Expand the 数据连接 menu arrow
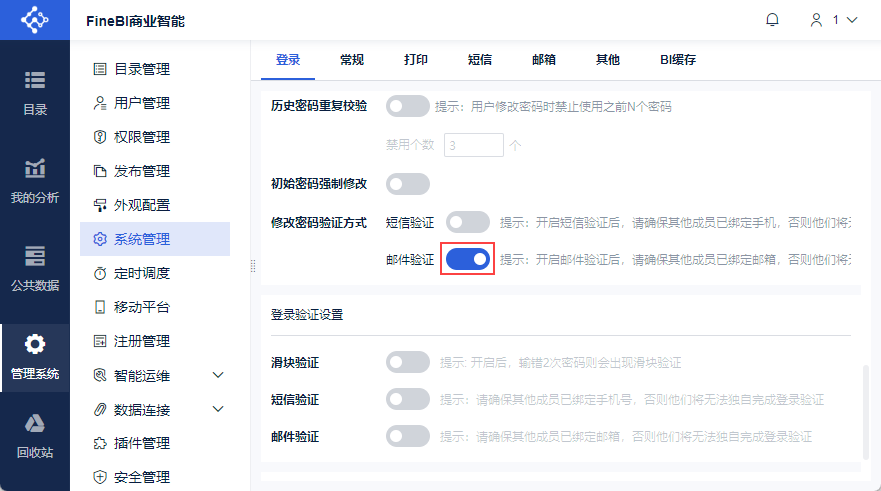 pos(219,409)
